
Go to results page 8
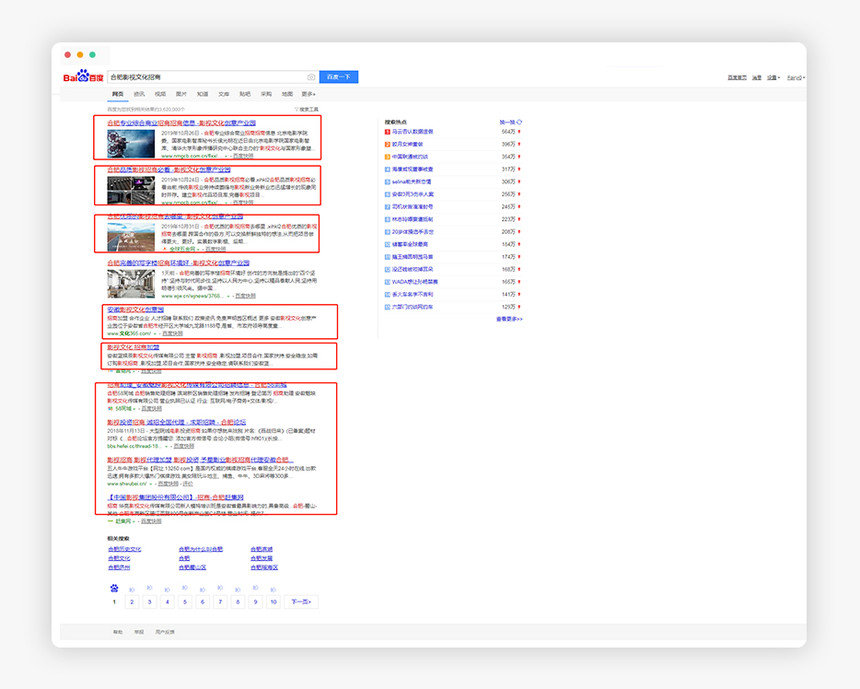[237, 602]
